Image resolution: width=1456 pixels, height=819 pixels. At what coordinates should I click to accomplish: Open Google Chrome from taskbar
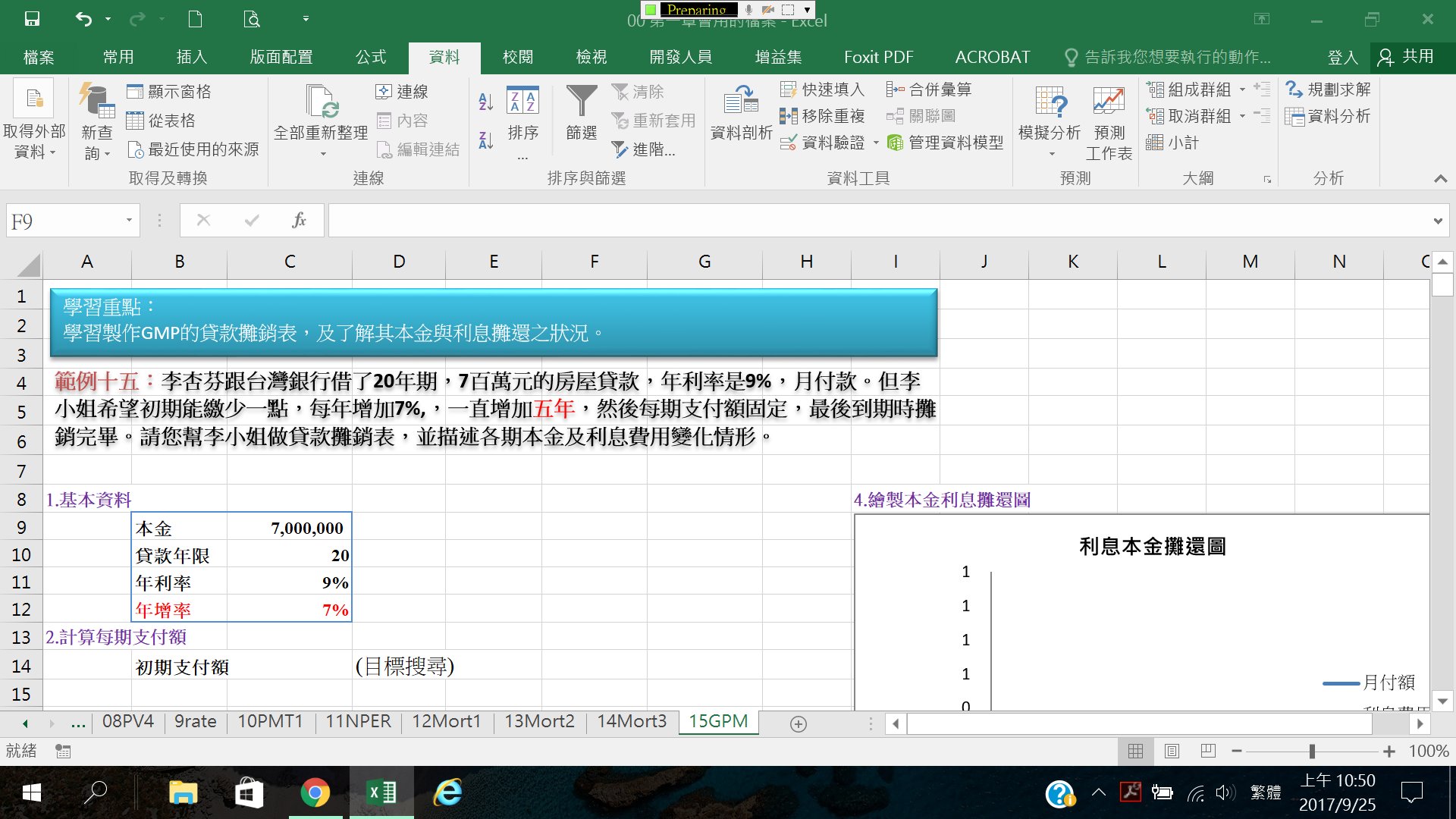(x=315, y=792)
